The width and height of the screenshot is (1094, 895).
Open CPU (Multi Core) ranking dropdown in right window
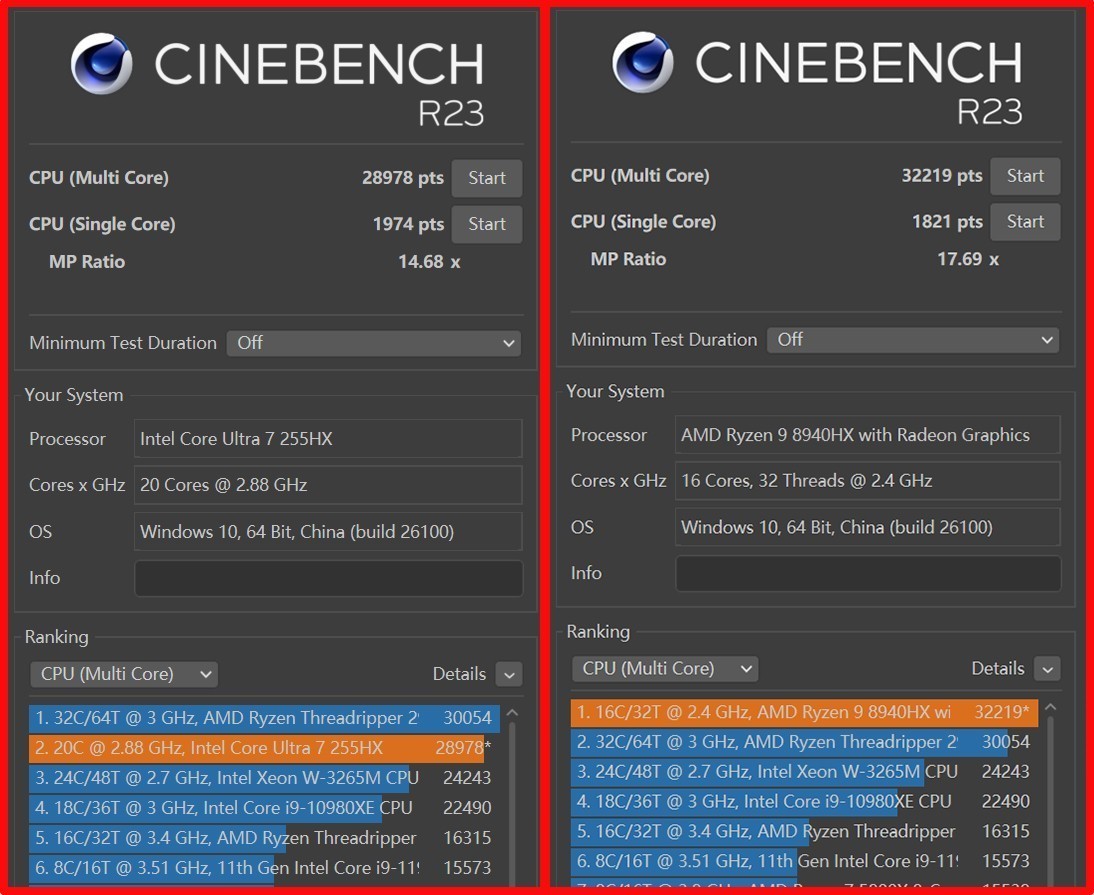pyautogui.click(x=665, y=668)
